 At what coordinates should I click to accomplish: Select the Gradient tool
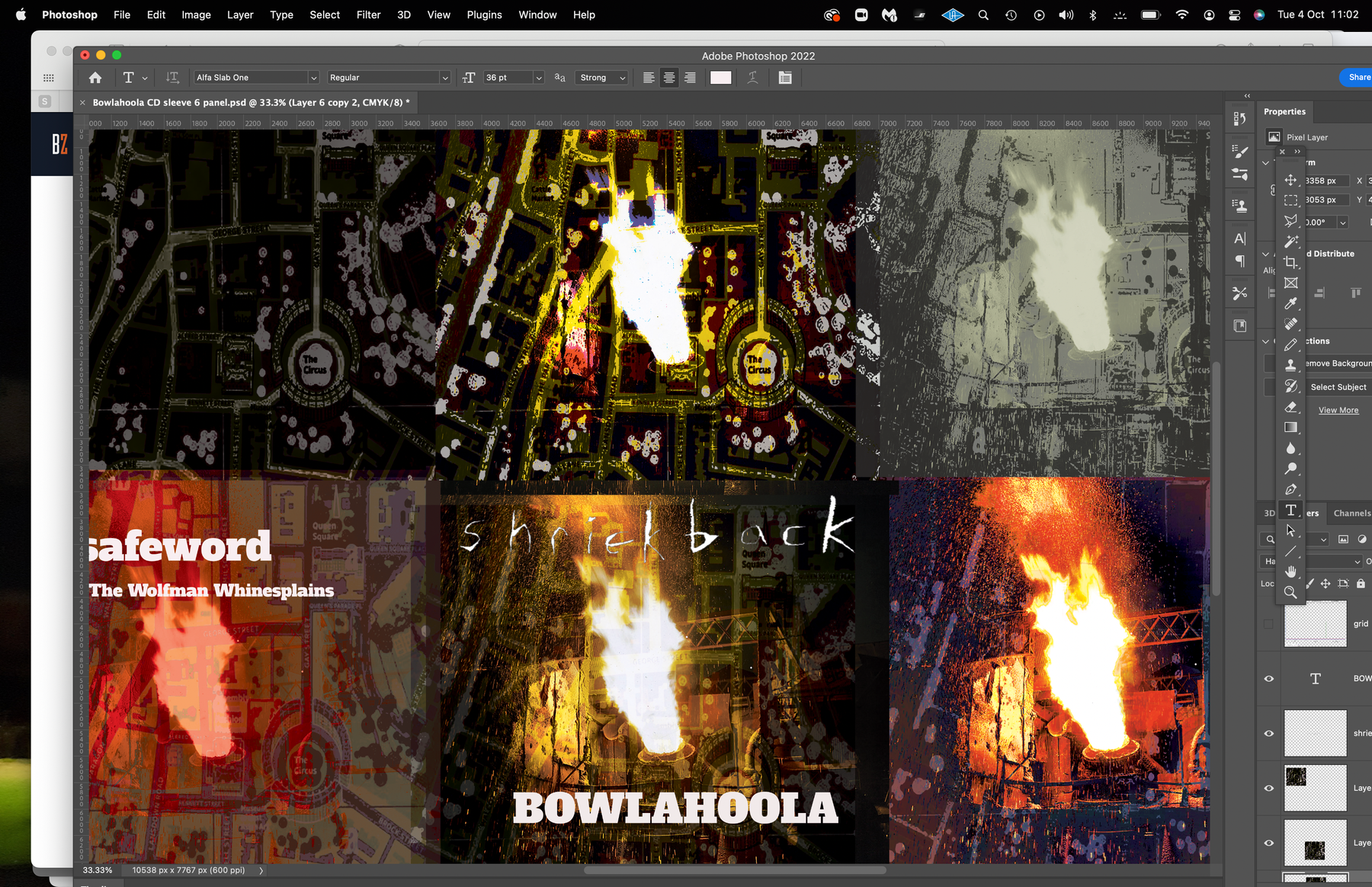click(x=1290, y=427)
